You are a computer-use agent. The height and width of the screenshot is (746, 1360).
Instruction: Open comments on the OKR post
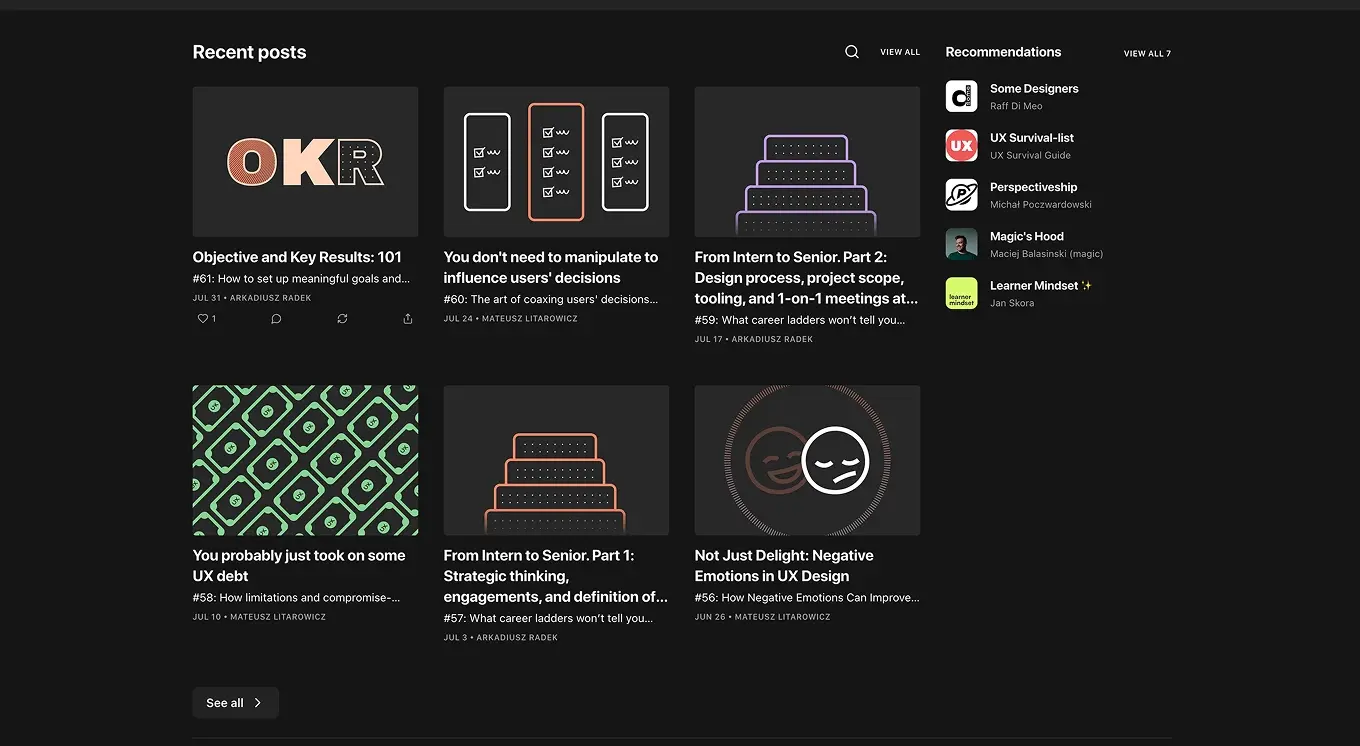[x=276, y=319]
